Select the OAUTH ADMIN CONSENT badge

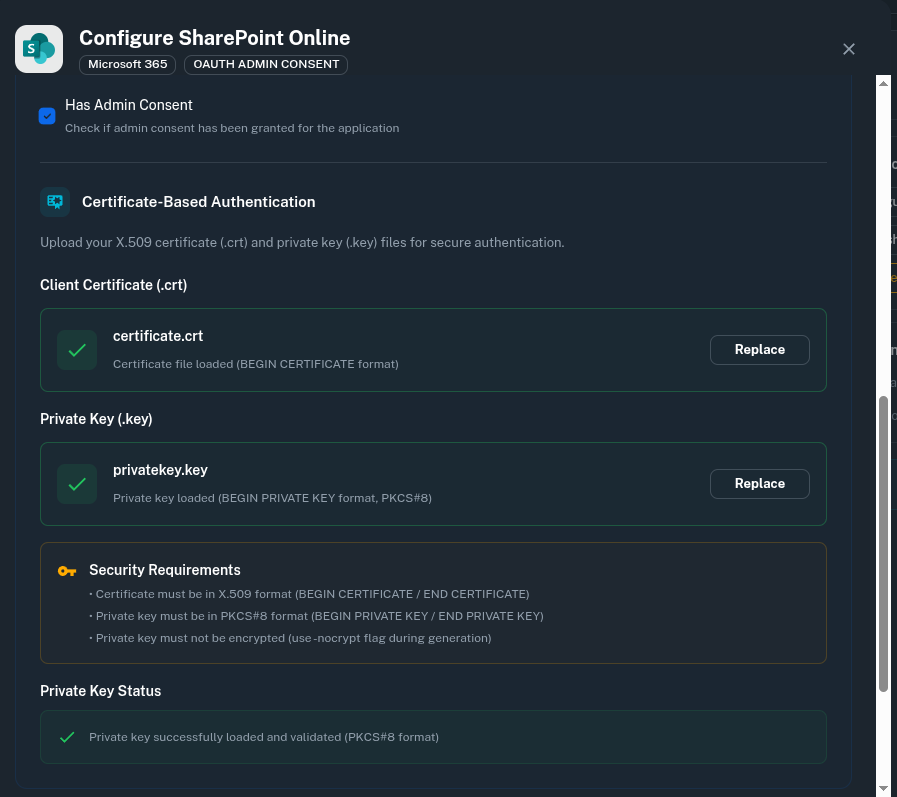click(x=265, y=63)
